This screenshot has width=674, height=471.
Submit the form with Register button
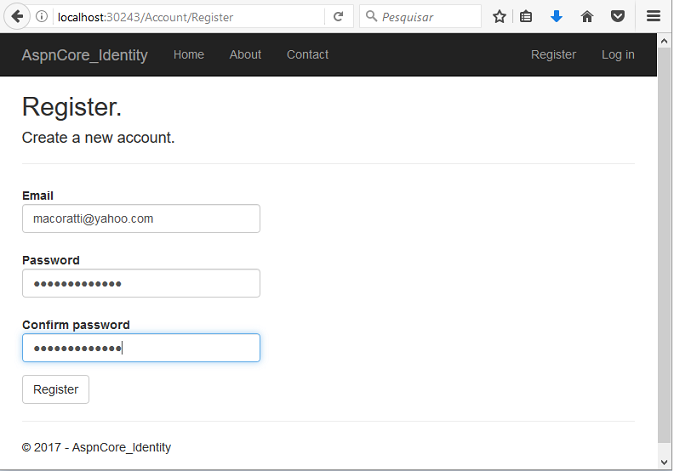click(56, 389)
